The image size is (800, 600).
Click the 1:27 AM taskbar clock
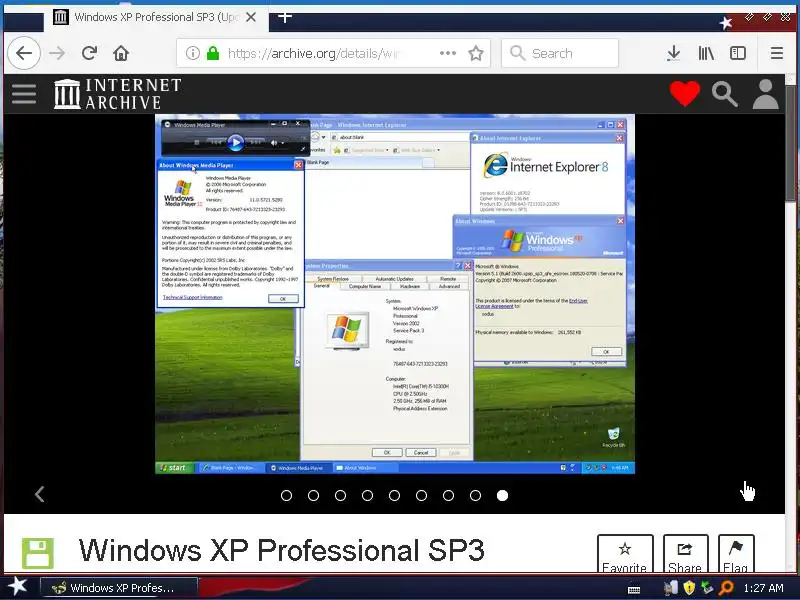pyautogui.click(x=763, y=588)
